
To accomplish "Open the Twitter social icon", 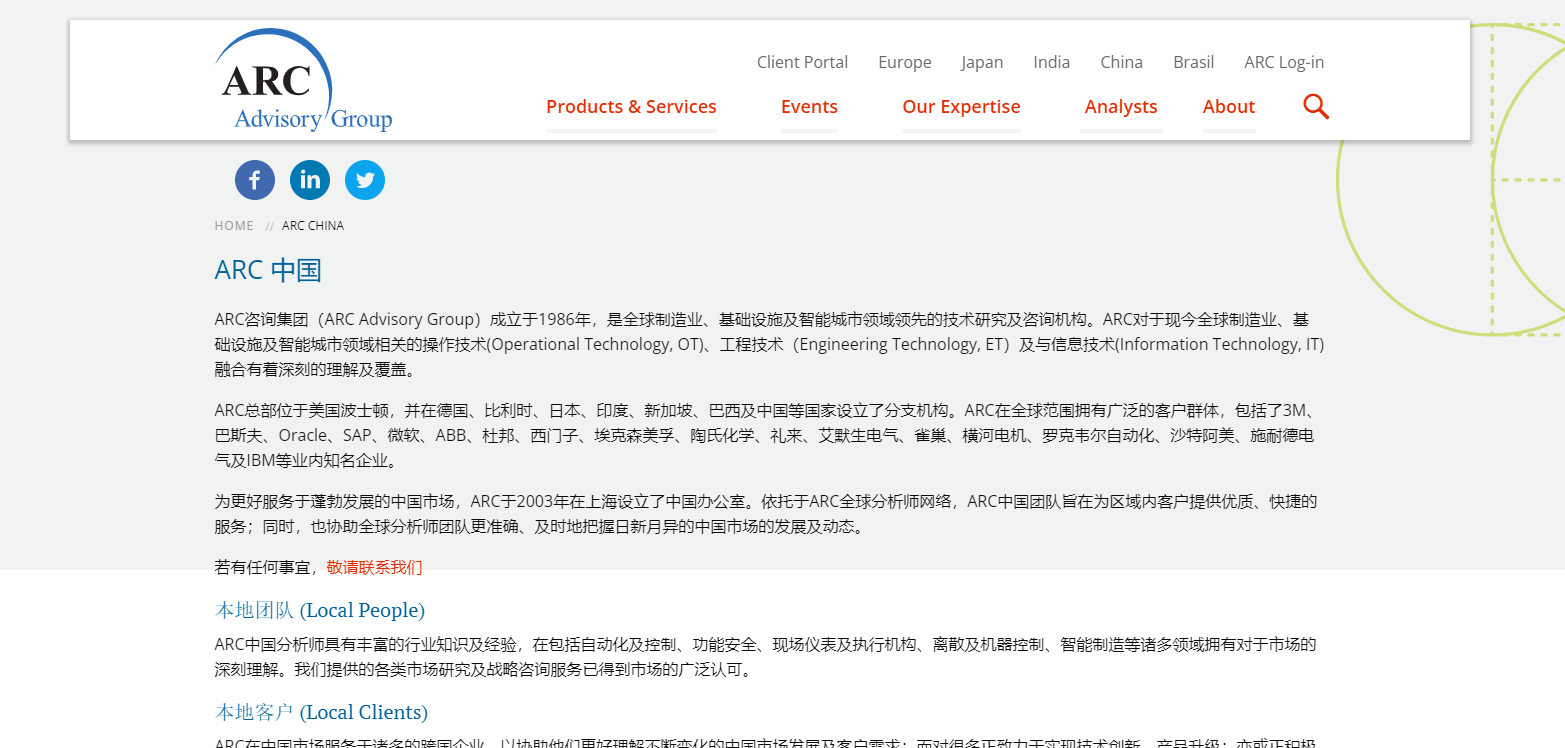I will [365, 180].
